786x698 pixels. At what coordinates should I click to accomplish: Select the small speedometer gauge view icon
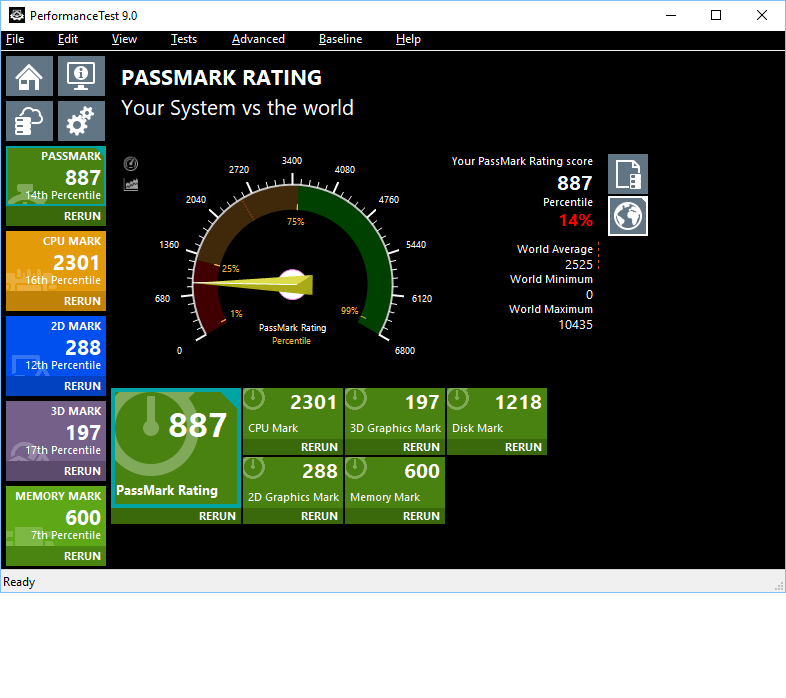[x=131, y=164]
